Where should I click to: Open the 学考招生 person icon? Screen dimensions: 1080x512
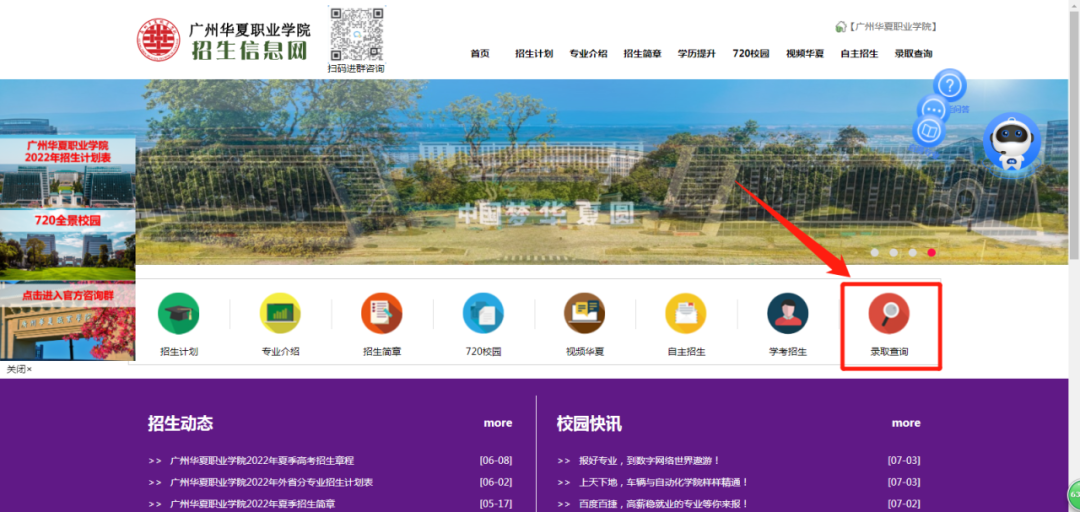click(x=787, y=314)
